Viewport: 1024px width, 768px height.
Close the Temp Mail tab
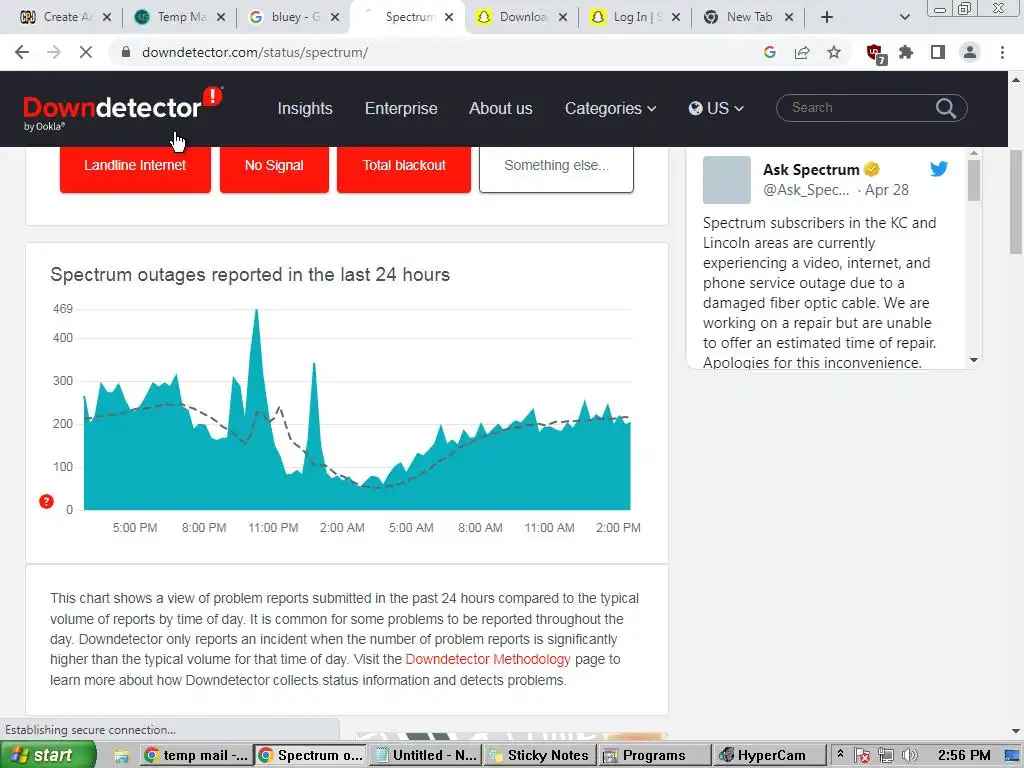point(221,17)
